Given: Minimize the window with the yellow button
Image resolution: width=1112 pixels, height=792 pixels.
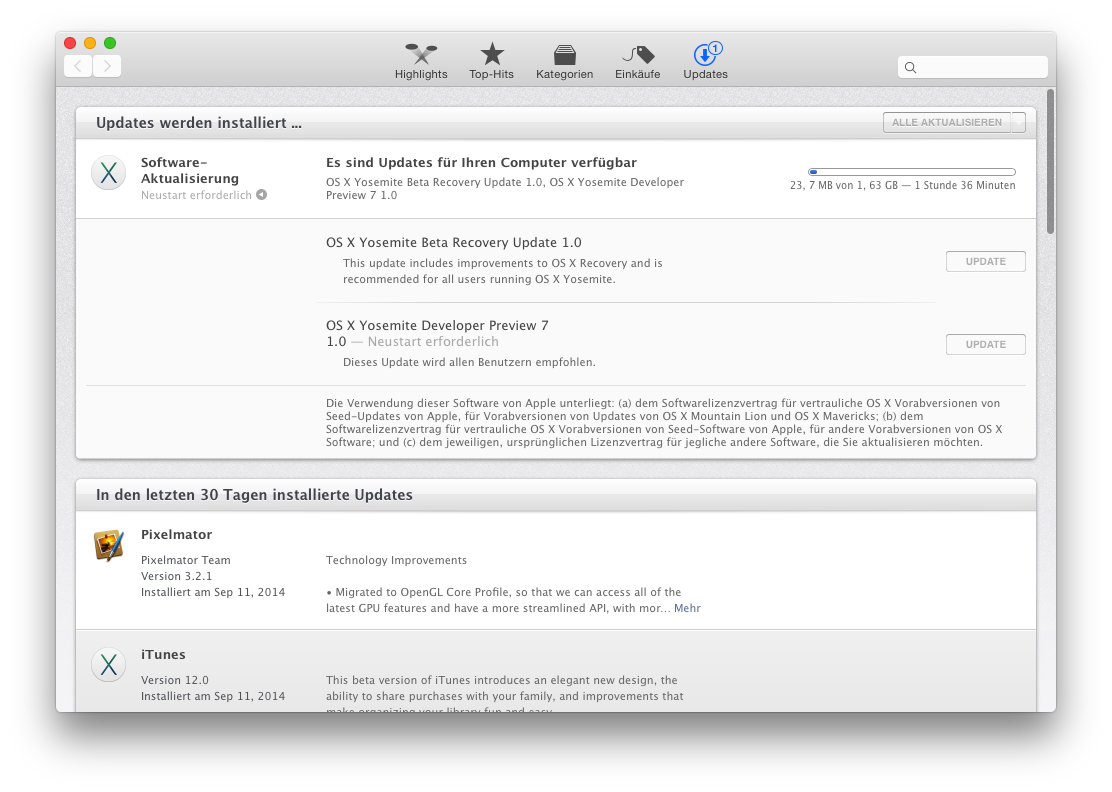Looking at the screenshot, I should click(x=90, y=43).
